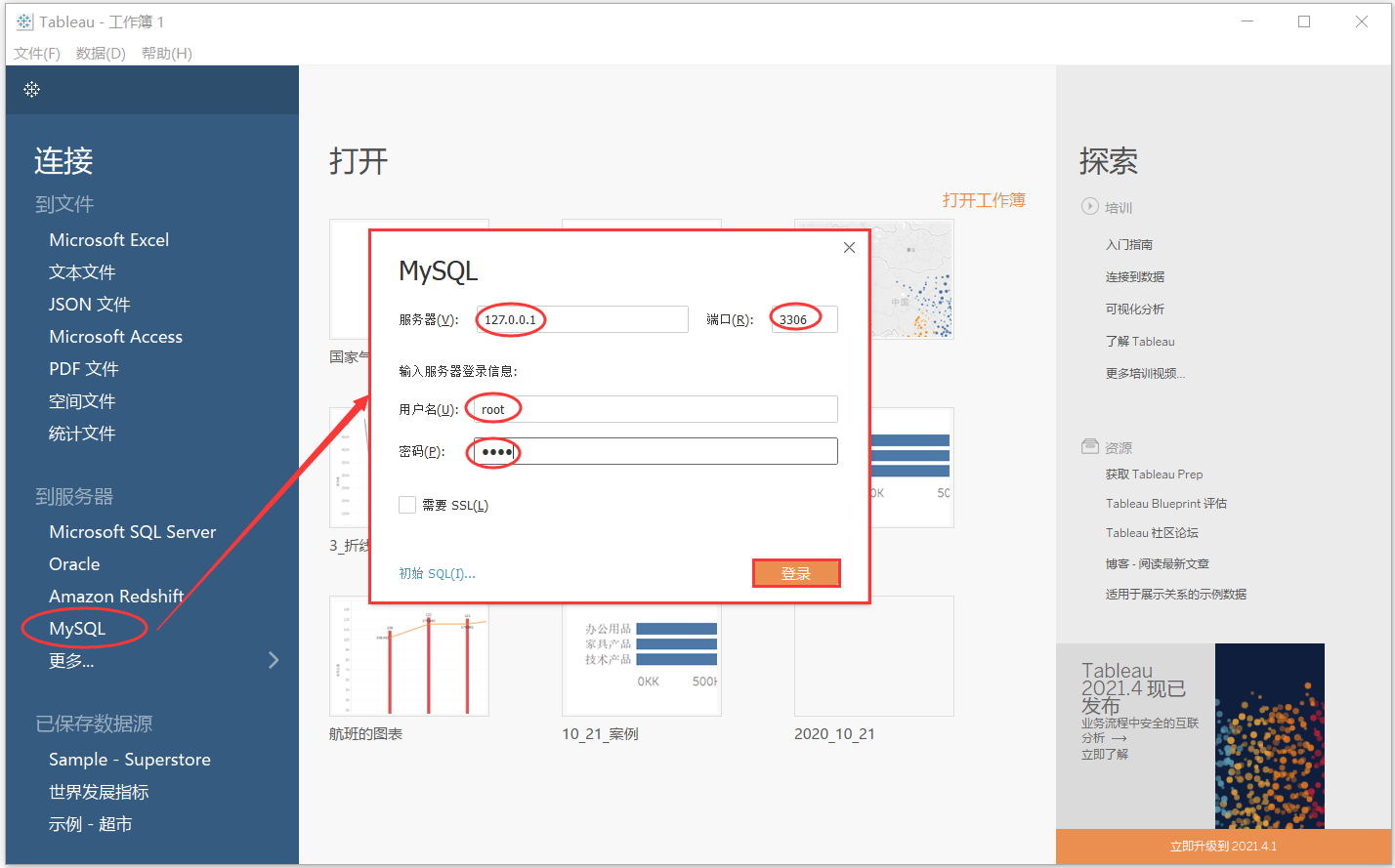
Task: Click the Tableau snowflake logo in the title bar
Action: pyautogui.click(x=22, y=21)
